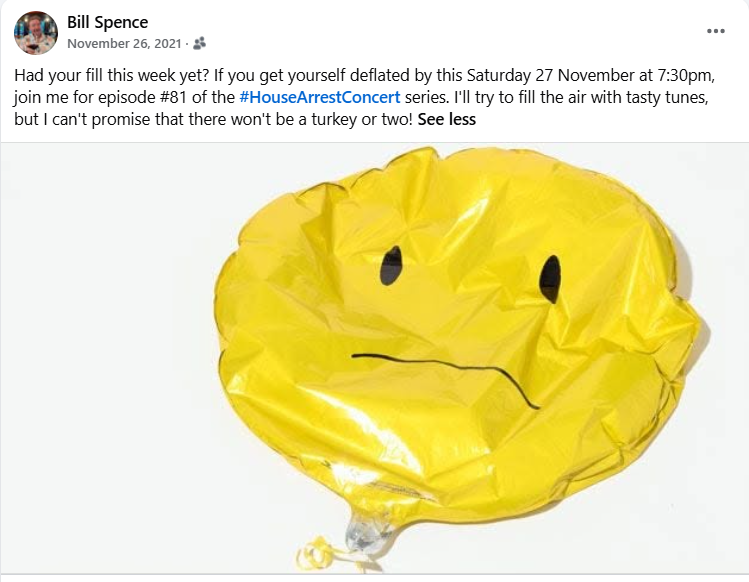Open the three-dot post options menu
The width and height of the screenshot is (749, 582).
[x=716, y=31]
